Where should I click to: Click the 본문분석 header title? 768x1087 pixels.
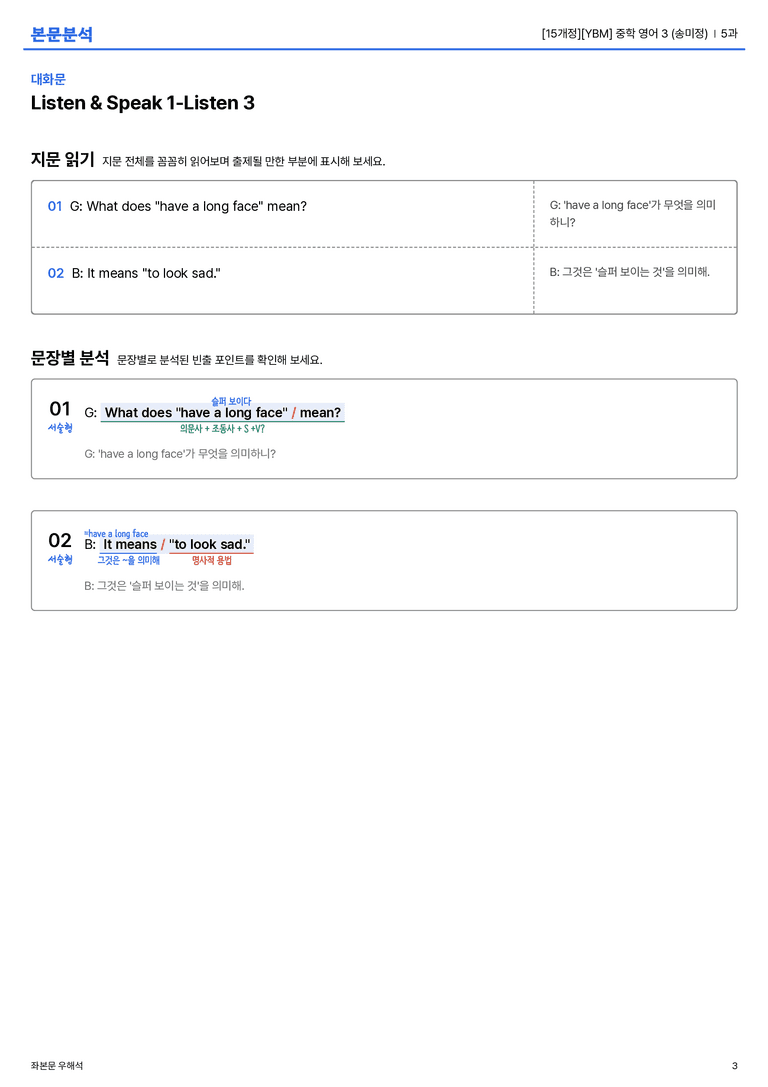[62, 34]
